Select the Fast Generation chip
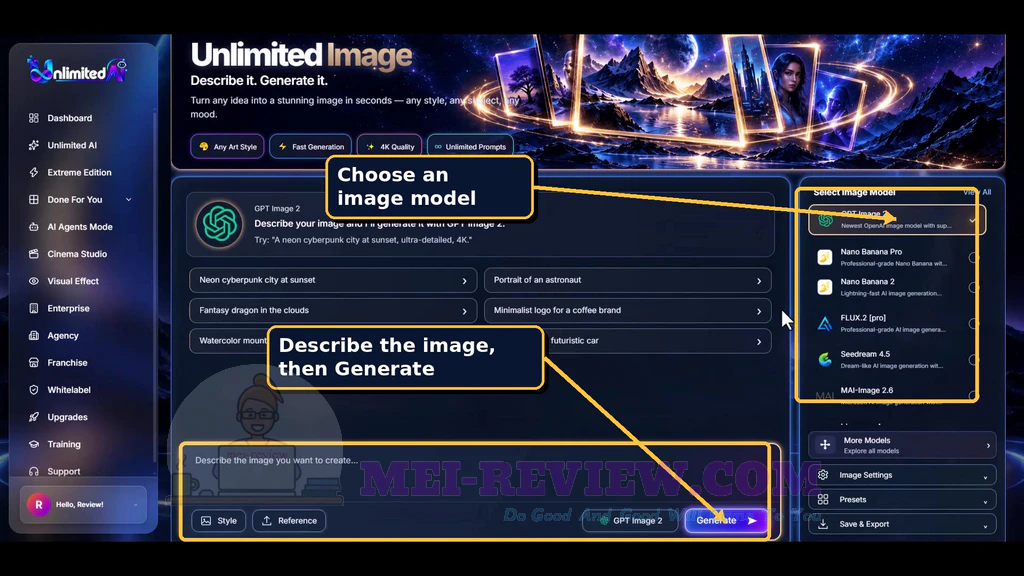 [x=311, y=146]
